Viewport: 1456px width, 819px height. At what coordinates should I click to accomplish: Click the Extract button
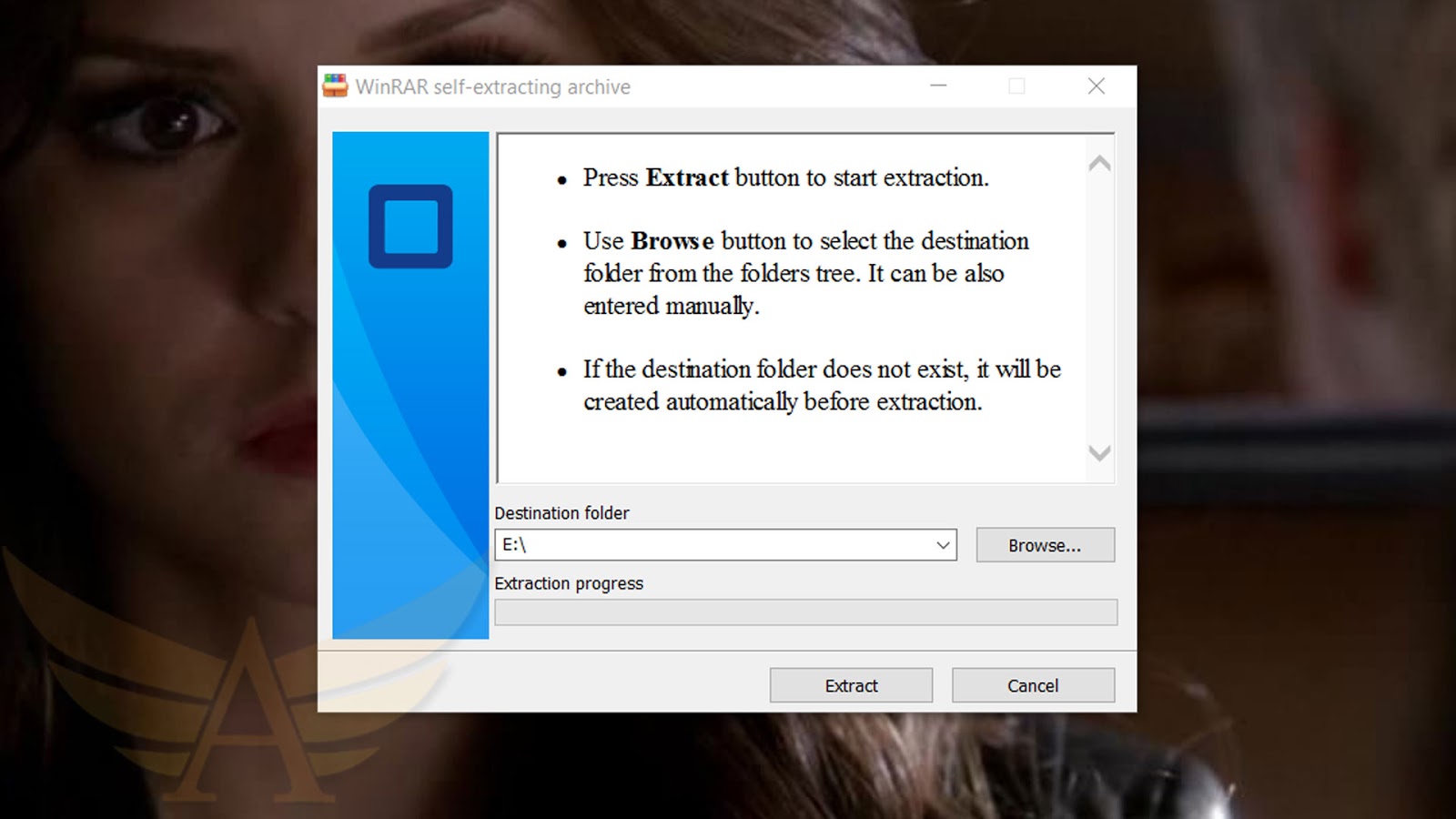tap(851, 685)
